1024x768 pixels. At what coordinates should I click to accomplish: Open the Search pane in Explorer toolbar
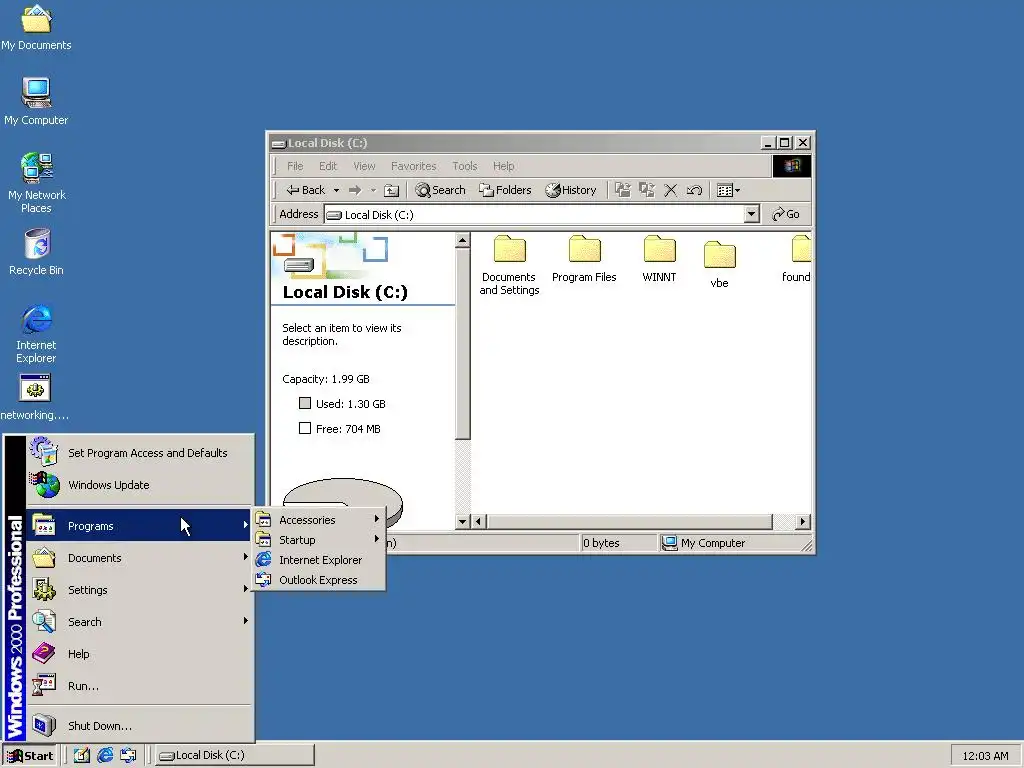point(441,190)
